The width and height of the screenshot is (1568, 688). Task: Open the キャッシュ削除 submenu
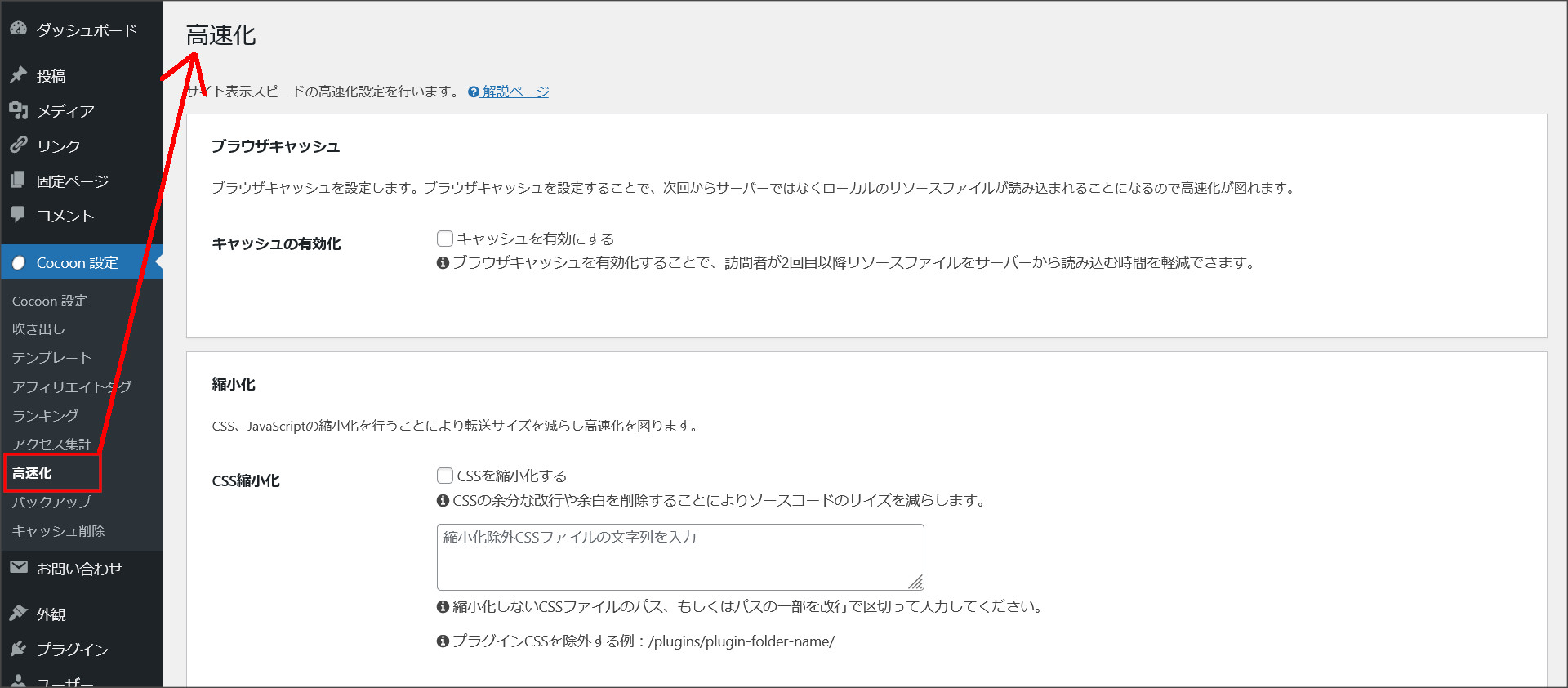click(x=59, y=530)
